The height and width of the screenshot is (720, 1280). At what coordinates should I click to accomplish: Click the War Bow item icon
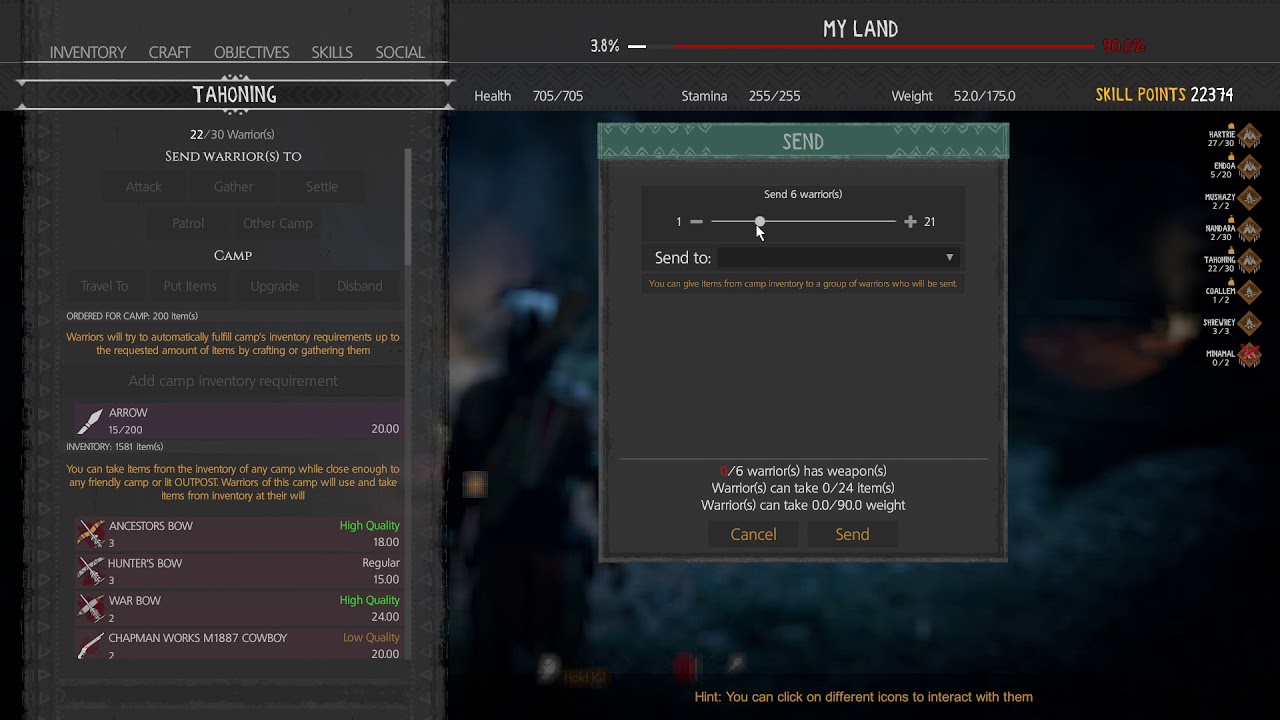coord(91,608)
